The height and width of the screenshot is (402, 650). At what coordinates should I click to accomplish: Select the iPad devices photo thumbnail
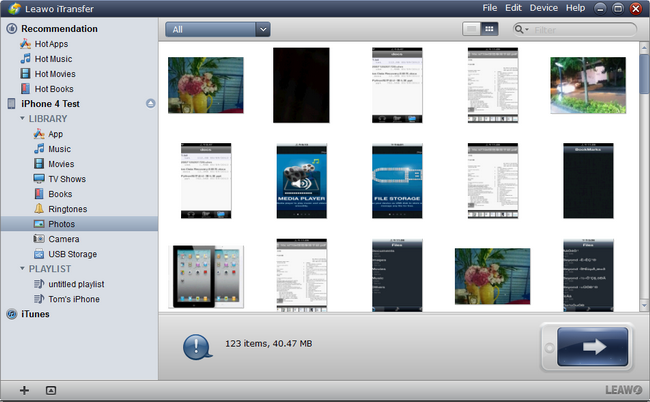coord(206,276)
